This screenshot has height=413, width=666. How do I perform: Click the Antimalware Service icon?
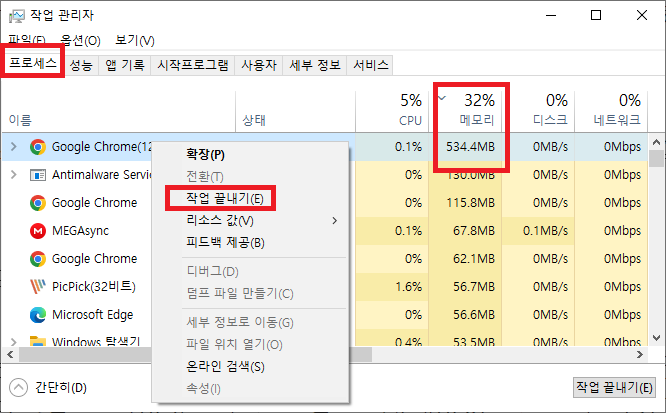coord(38,175)
